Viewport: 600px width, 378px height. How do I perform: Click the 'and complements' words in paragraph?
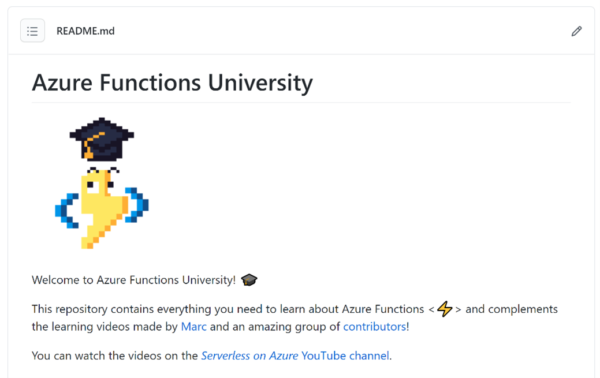pyautogui.click(x=511, y=309)
